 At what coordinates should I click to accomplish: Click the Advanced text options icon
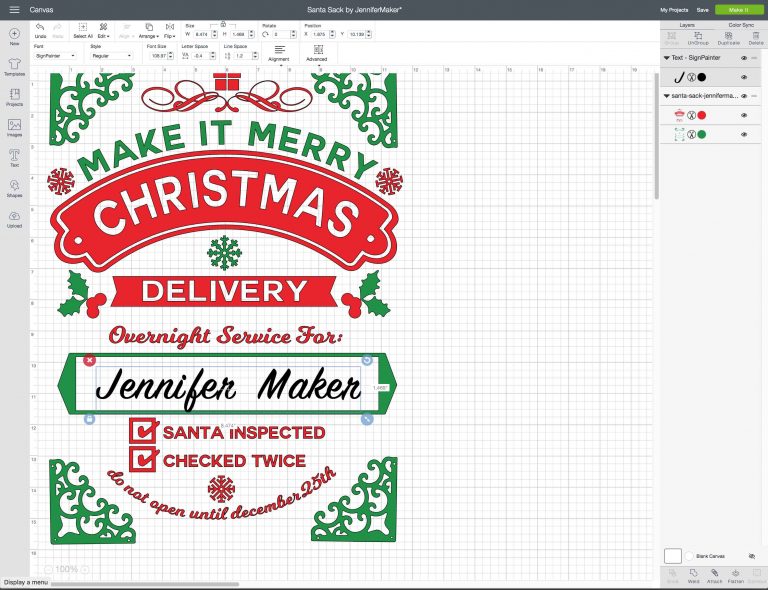coord(317,53)
